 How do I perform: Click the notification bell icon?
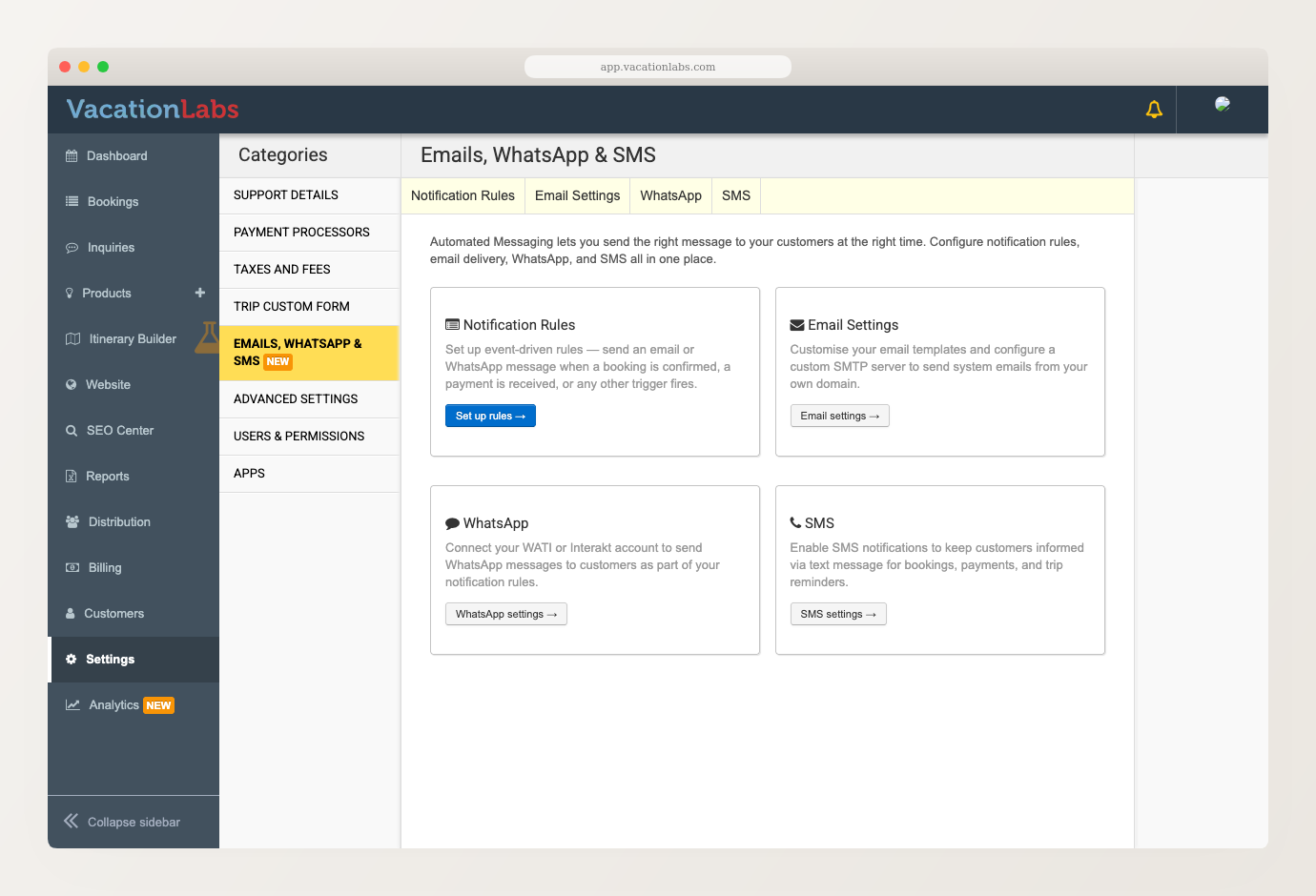click(x=1154, y=110)
